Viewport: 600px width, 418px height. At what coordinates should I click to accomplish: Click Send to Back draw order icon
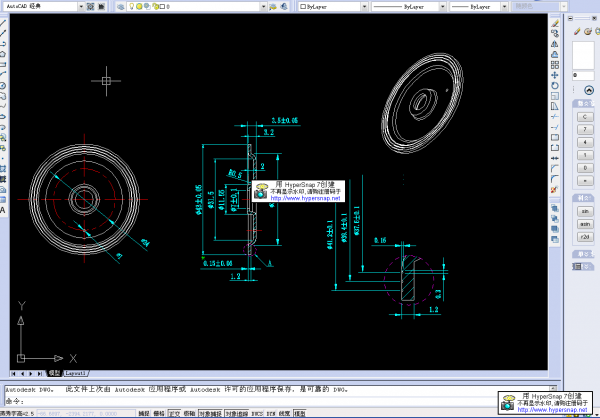pyautogui.click(x=555, y=219)
